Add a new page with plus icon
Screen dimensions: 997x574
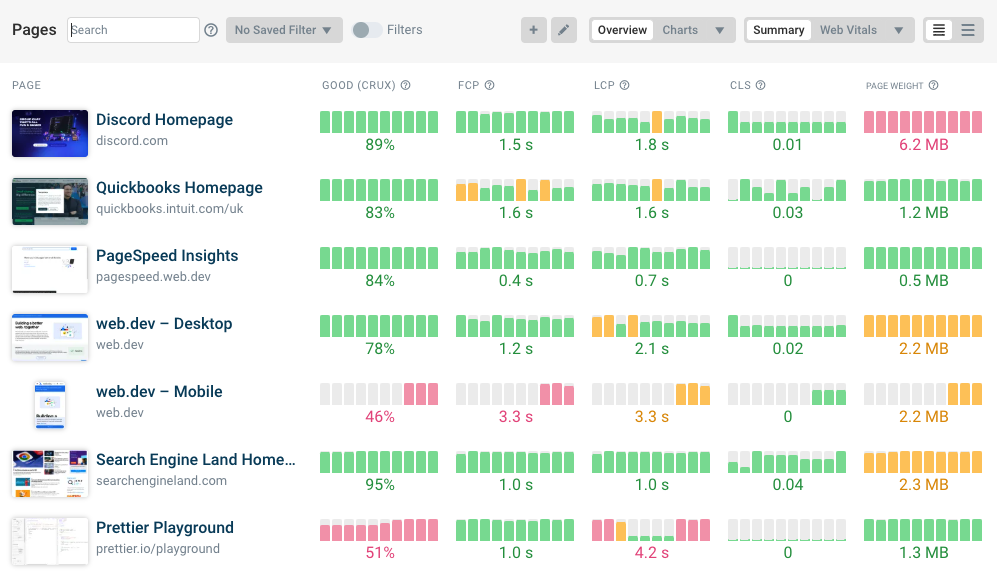pos(533,30)
